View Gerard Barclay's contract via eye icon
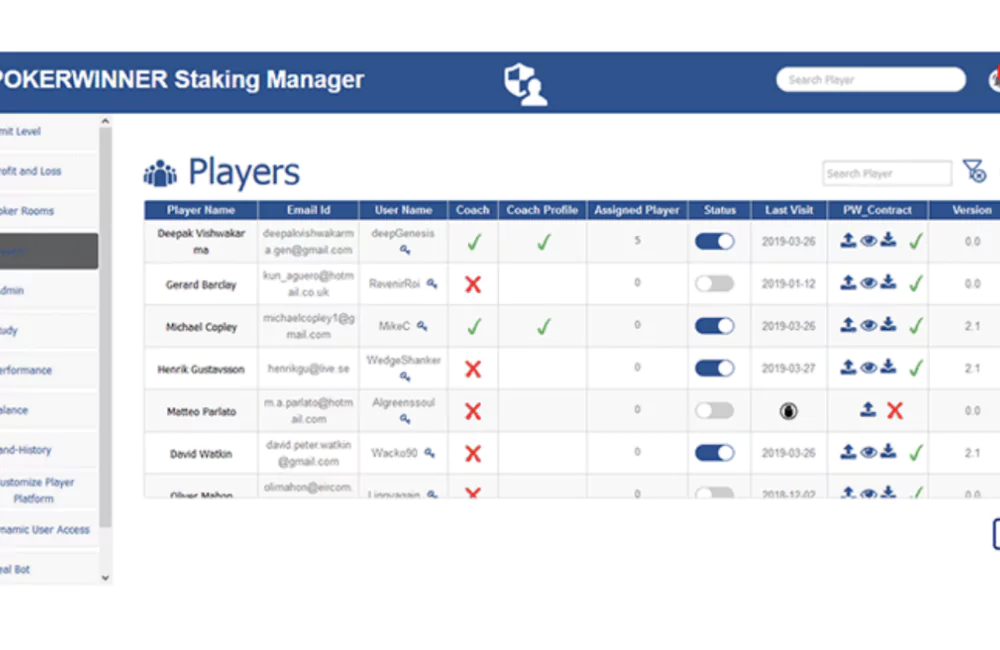The height and width of the screenshot is (650, 1000). coord(868,283)
